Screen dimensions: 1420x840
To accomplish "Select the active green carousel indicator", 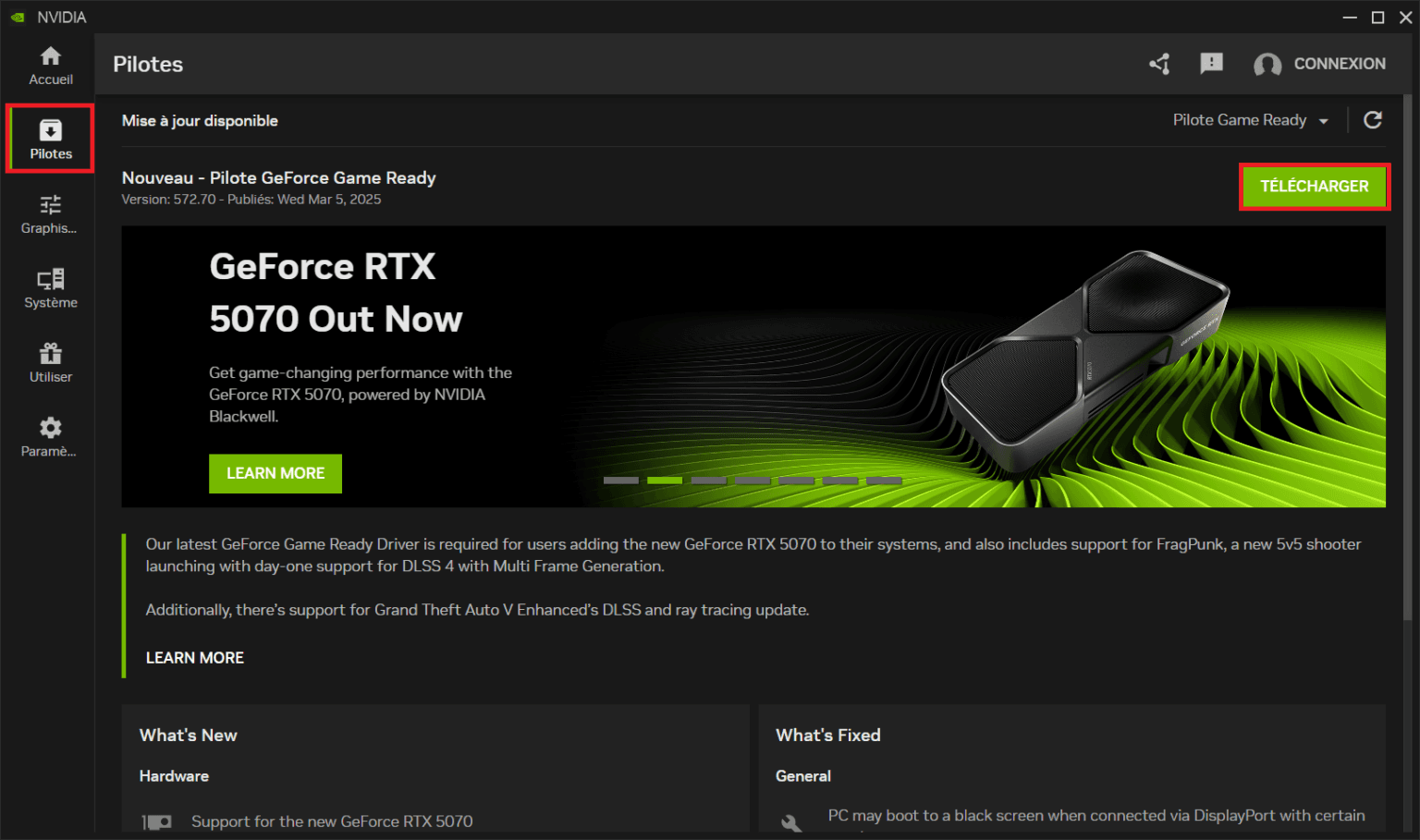I will click(665, 481).
